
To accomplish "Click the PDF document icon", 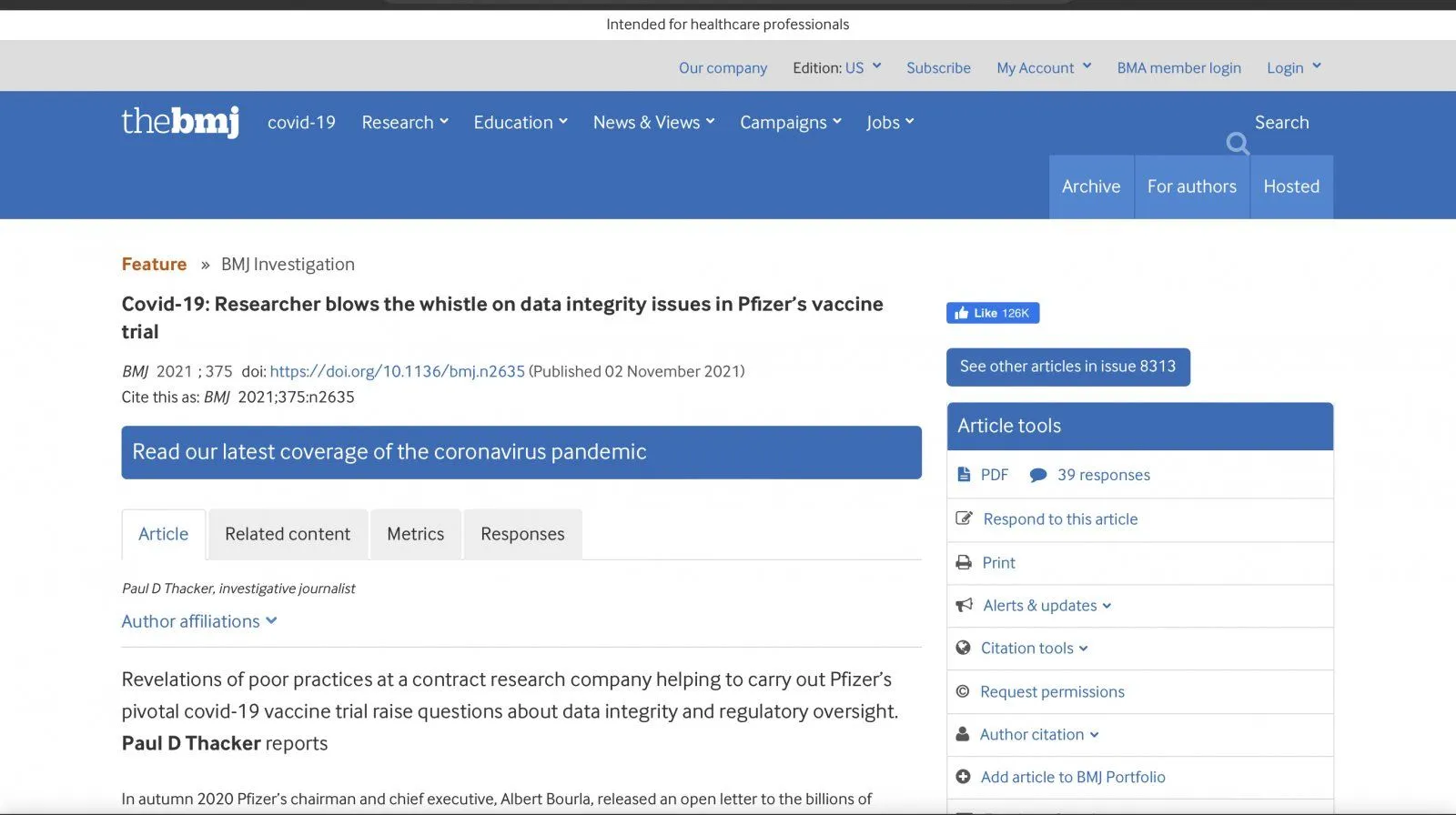I will [964, 475].
